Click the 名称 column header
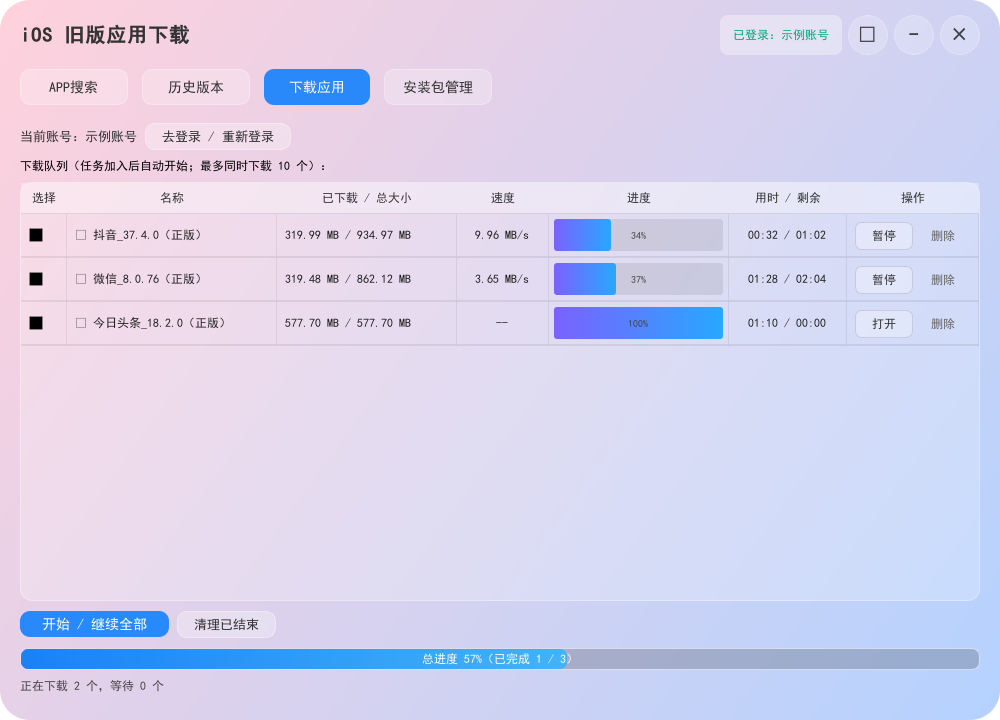Screen dimensions: 1000x720 [172, 198]
